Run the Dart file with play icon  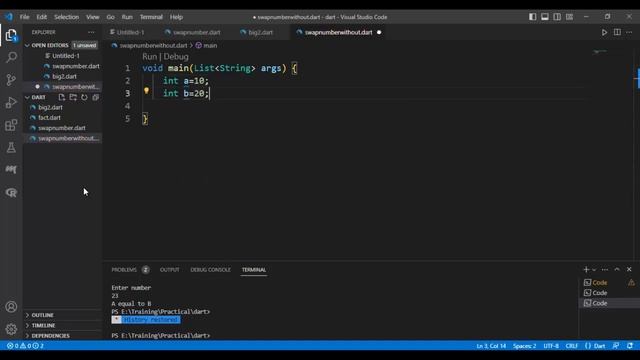604,32
